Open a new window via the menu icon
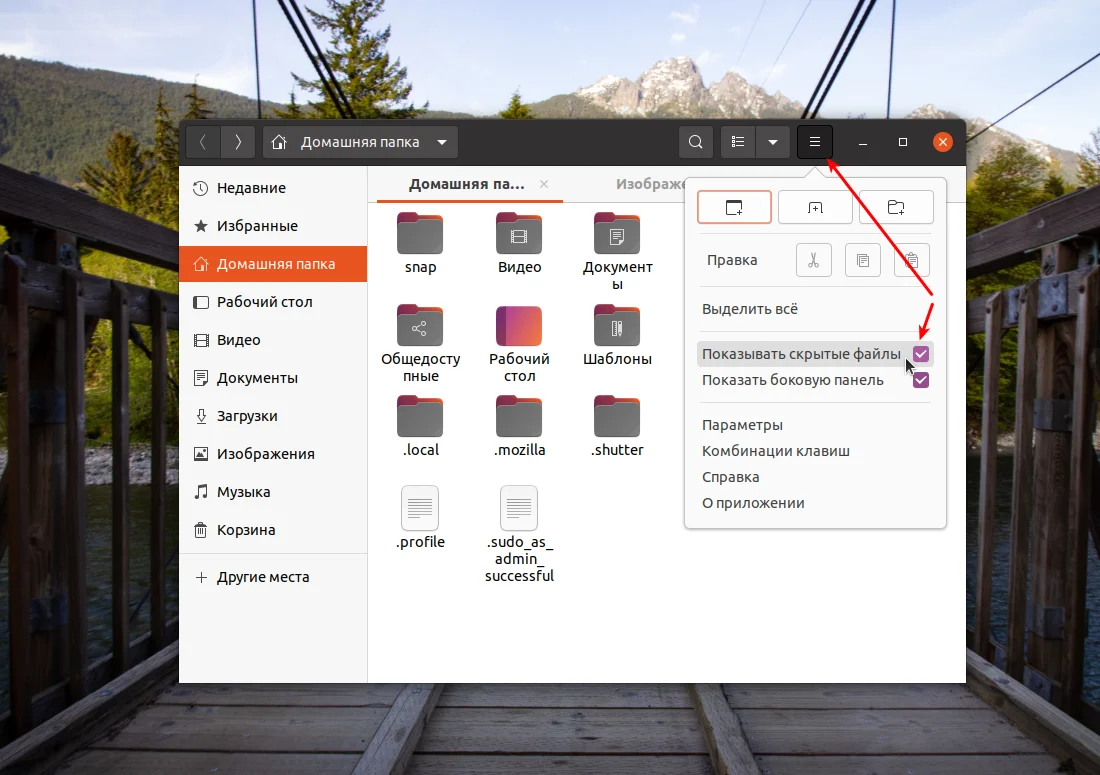This screenshot has width=1100, height=775. (734, 207)
